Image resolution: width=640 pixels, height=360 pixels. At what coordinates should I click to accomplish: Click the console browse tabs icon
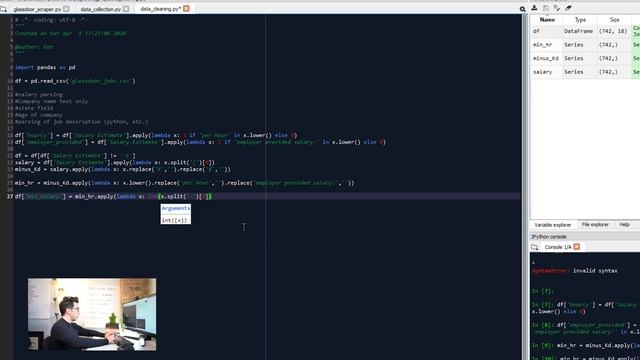535,247
